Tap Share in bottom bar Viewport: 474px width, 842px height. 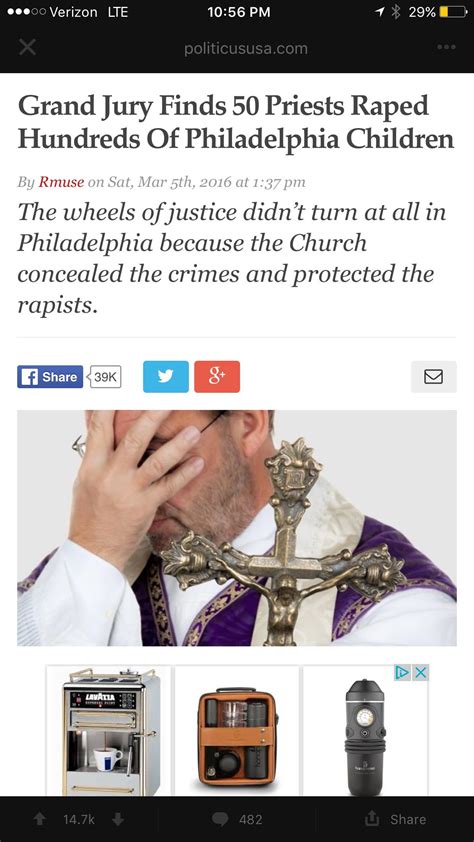[395, 819]
